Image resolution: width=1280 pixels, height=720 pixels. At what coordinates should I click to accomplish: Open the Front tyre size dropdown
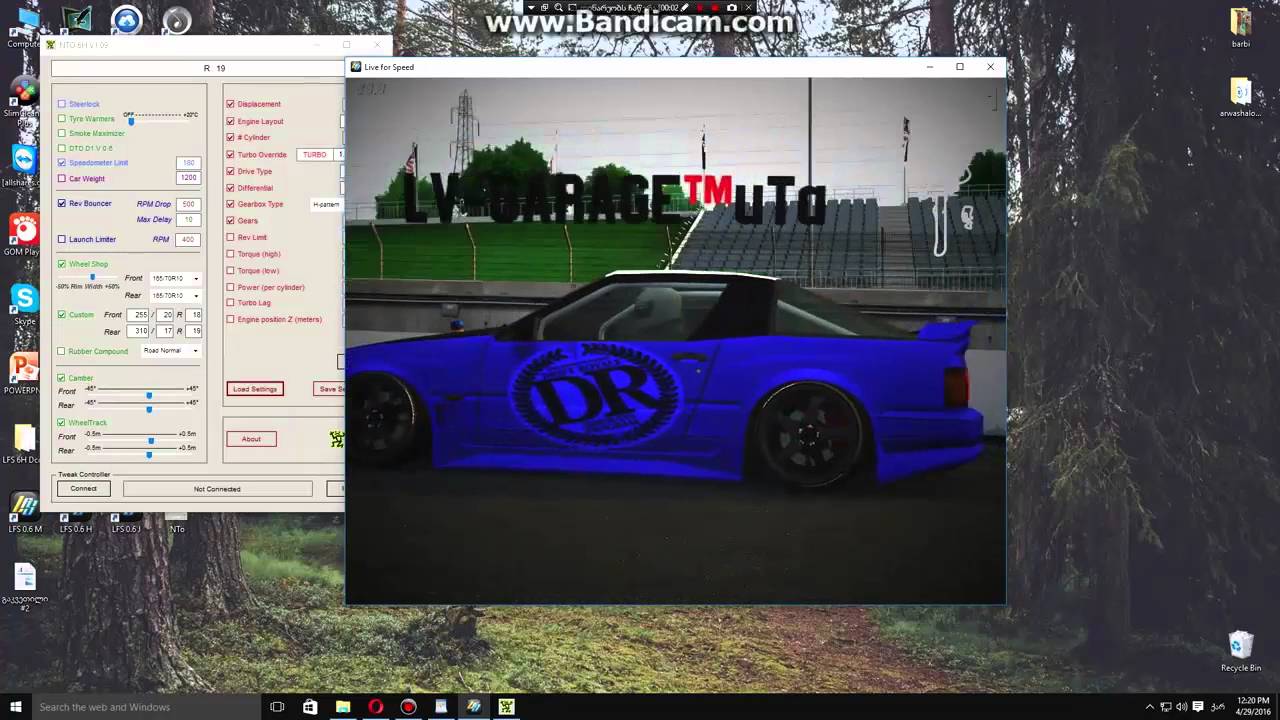pyautogui.click(x=175, y=278)
